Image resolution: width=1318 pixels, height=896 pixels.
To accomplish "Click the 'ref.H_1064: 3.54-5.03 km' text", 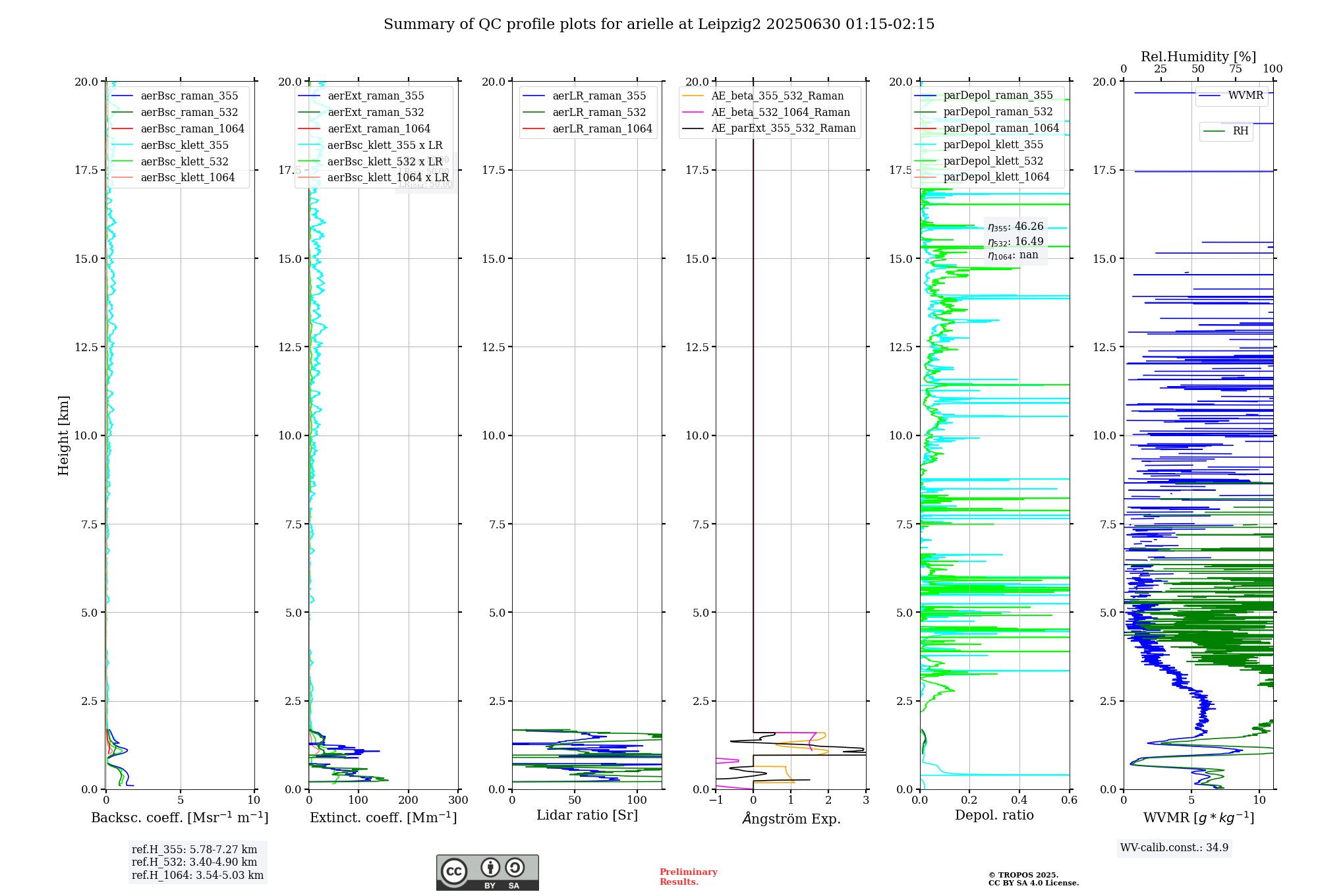I will point(198,876).
